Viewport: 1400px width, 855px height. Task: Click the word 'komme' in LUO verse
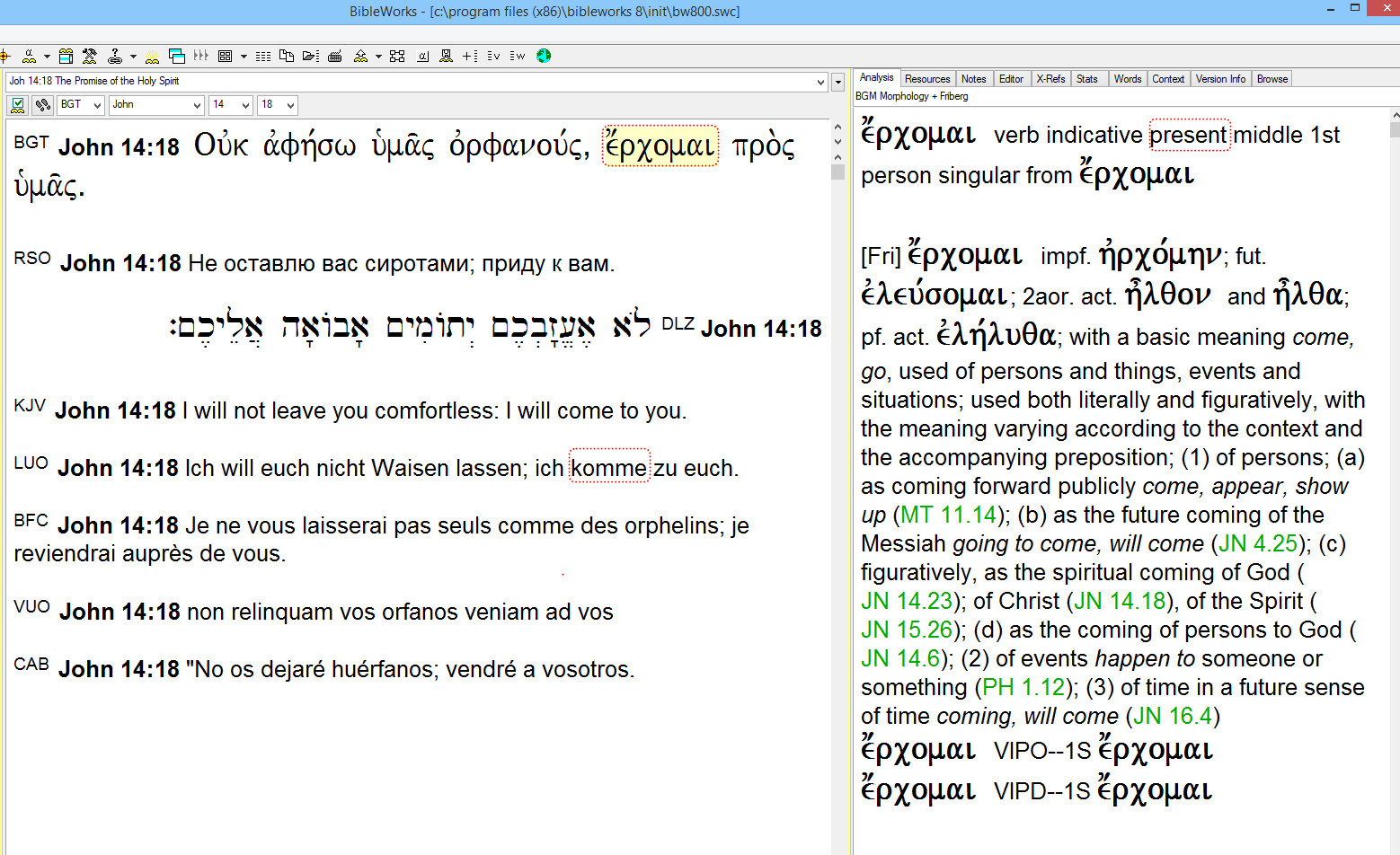tap(609, 467)
